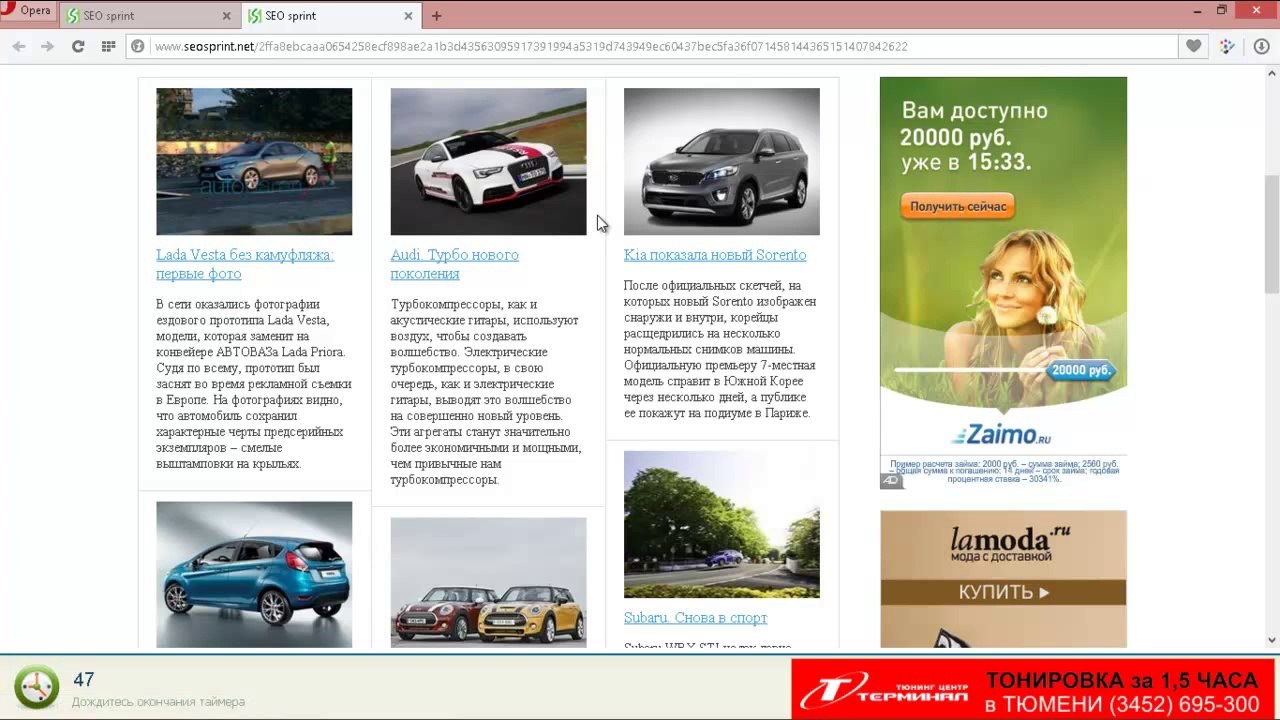Add page to bookmarks with heart icon
The image size is (1280, 720).
(x=1193, y=46)
